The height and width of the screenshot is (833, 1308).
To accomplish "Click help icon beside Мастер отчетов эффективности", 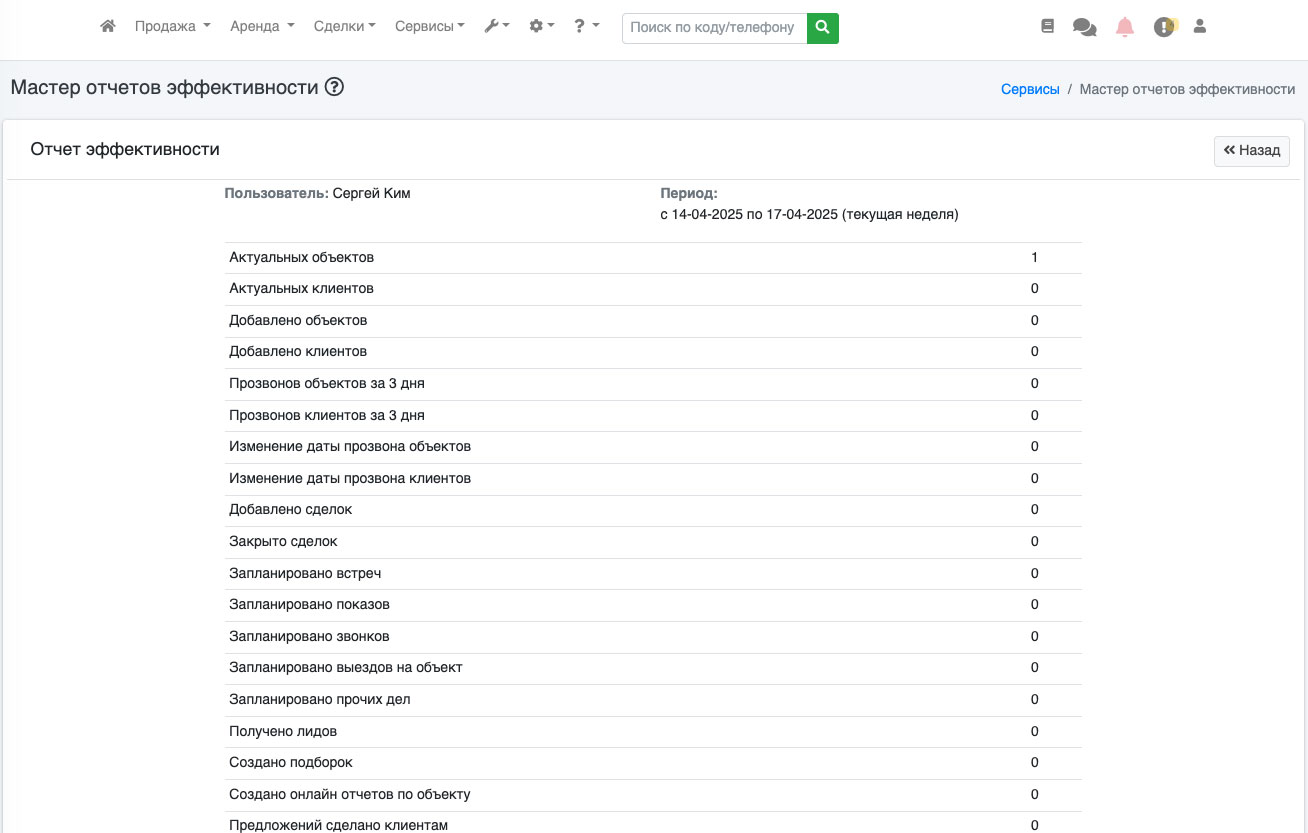I will pos(335,87).
